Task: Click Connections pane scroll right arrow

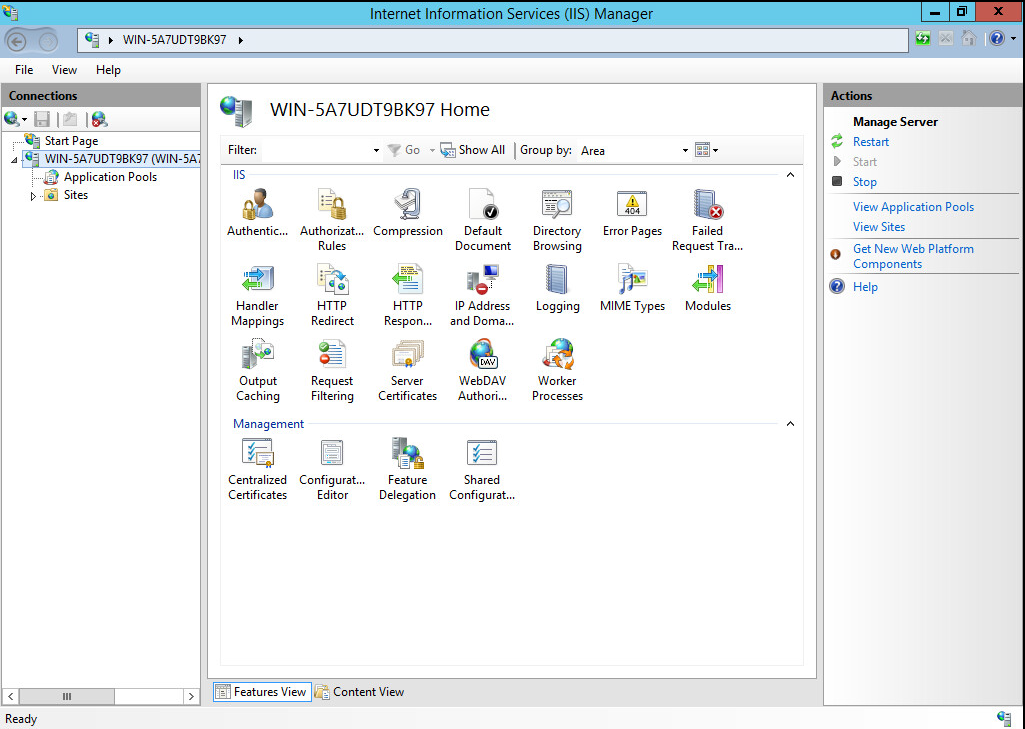Action: point(191,697)
